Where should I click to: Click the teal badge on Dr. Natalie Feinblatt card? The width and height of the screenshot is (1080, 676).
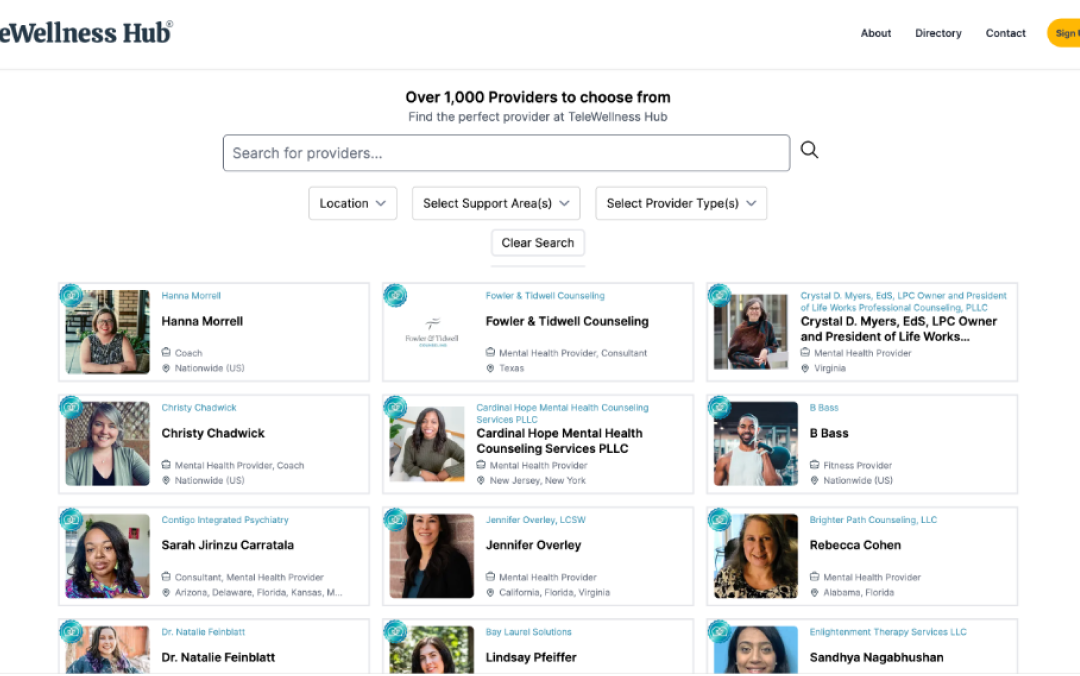pyautogui.click(x=71, y=631)
